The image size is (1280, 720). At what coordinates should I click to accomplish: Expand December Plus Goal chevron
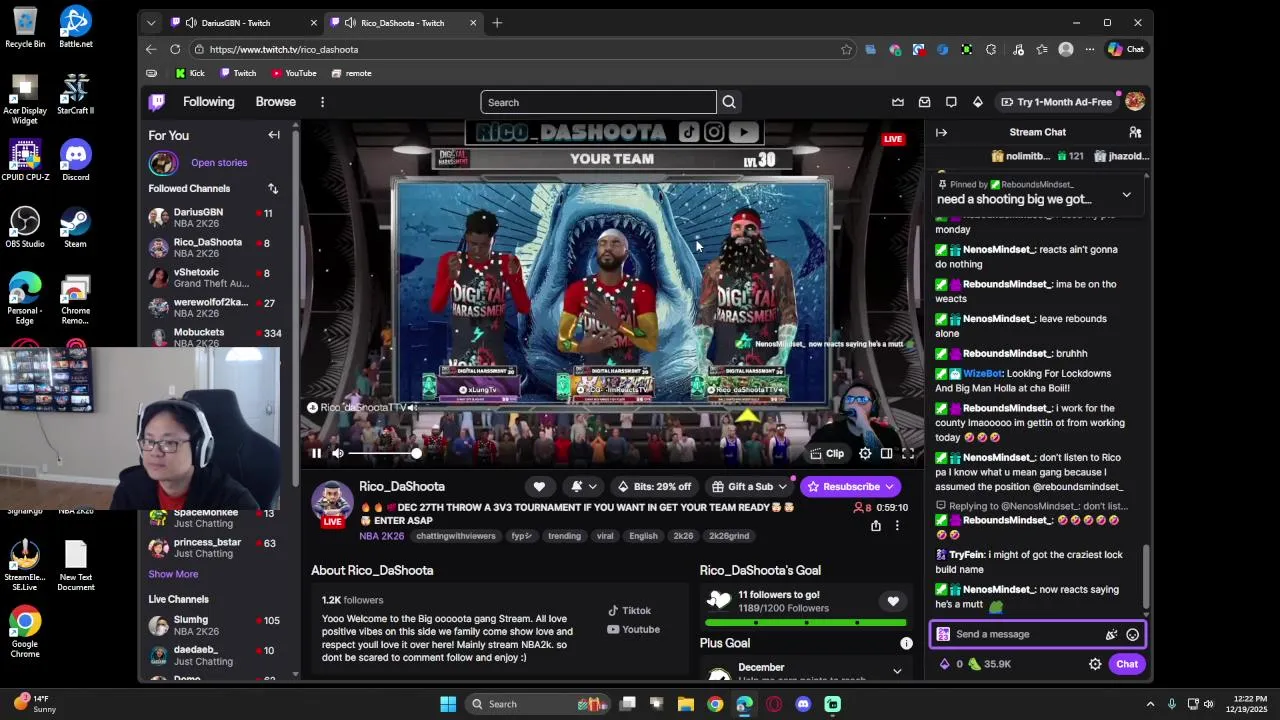897,671
